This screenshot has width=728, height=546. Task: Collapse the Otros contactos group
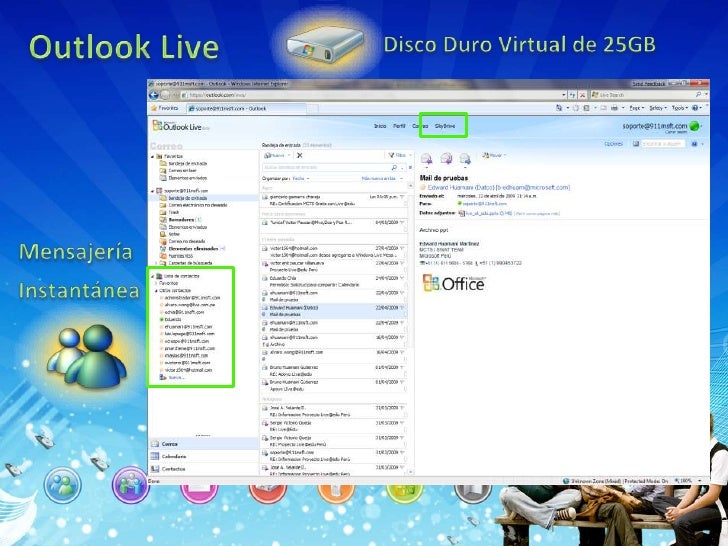click(156, 291)
